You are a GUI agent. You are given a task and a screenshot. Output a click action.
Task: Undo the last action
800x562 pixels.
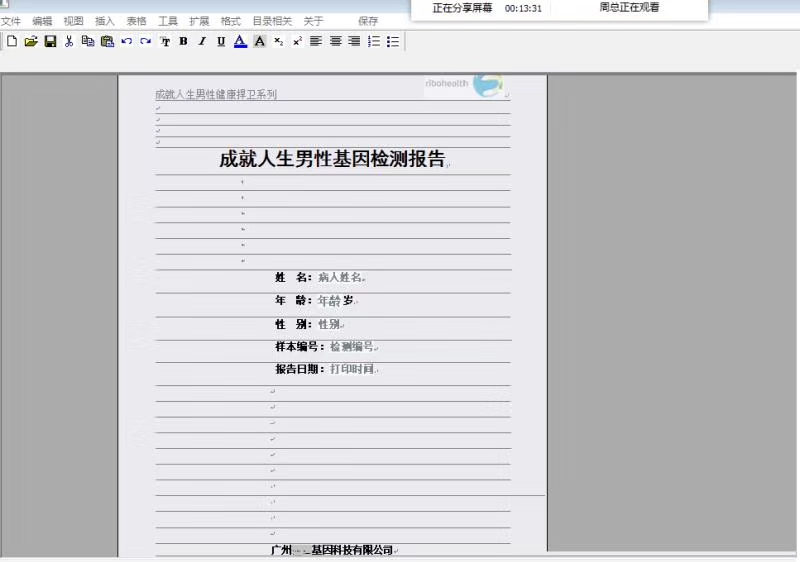point(126,41)
